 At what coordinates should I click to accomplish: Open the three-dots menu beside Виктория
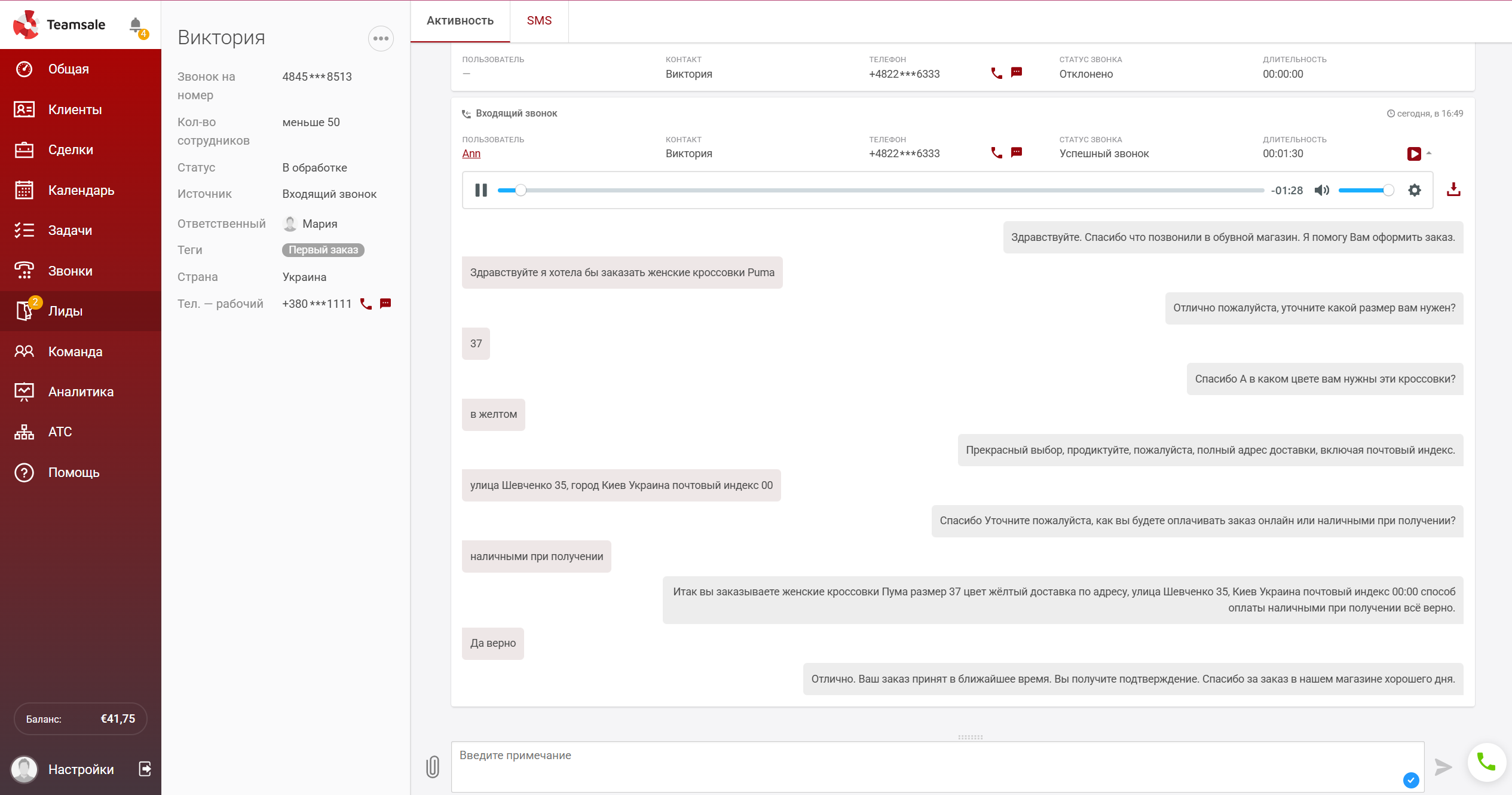pyautogui.click(x=381, y=39)
